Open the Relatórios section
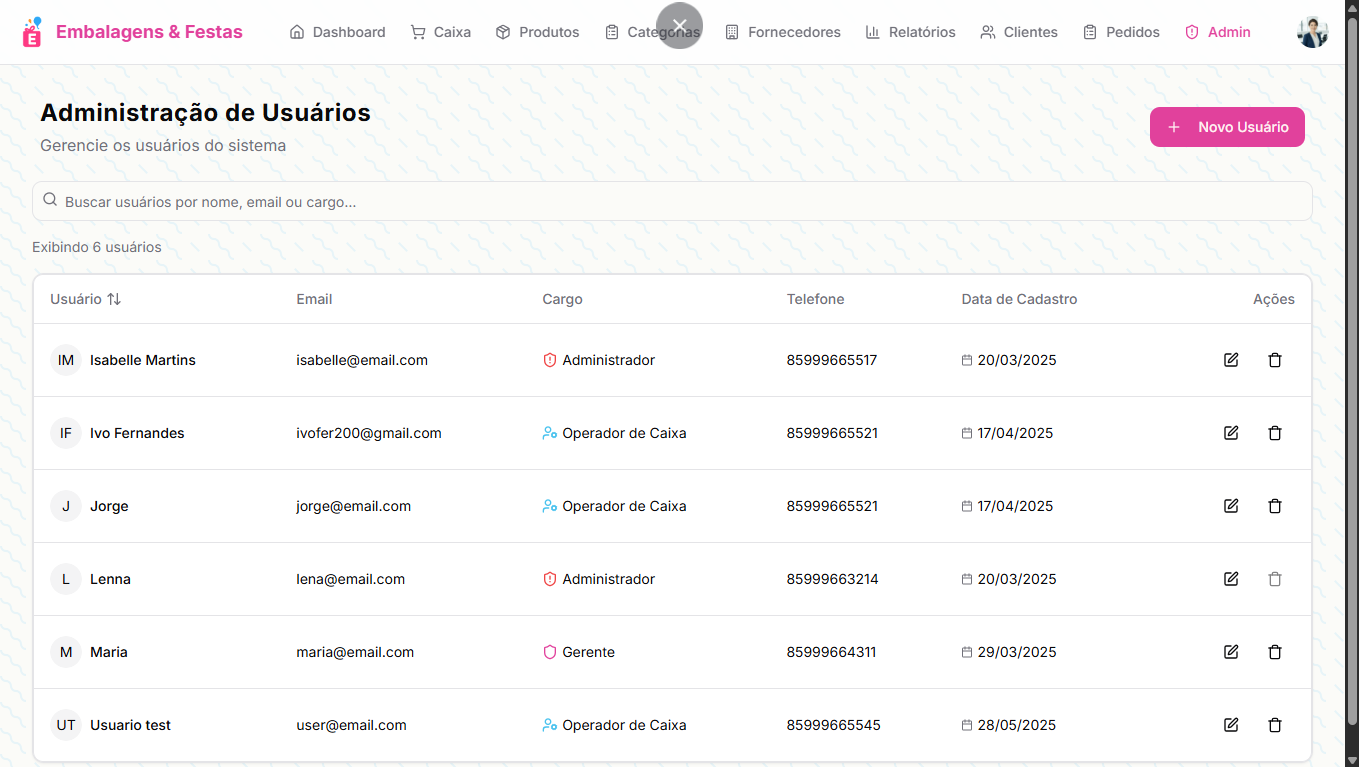The width and height of the screenshot is (1359, 767). click(910, 32)
